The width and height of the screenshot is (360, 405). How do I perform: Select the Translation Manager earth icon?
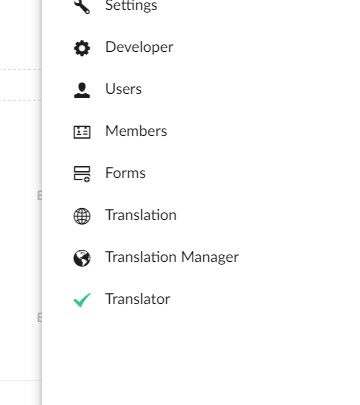coord(82,258)
